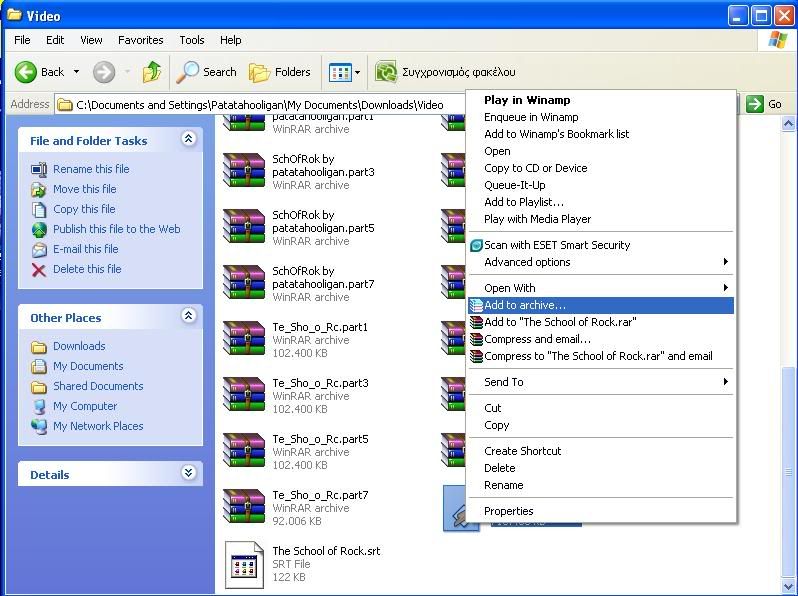Viewport: 798px width, 596px height.
Task: Click the Back navigation arrow icon
Action: tap(27, 72)
